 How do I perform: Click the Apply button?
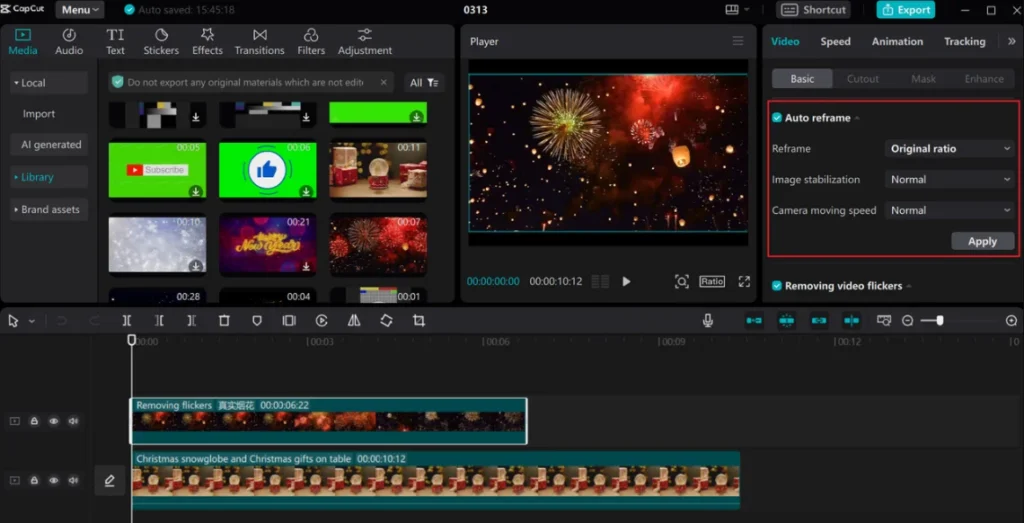(982, 241)
